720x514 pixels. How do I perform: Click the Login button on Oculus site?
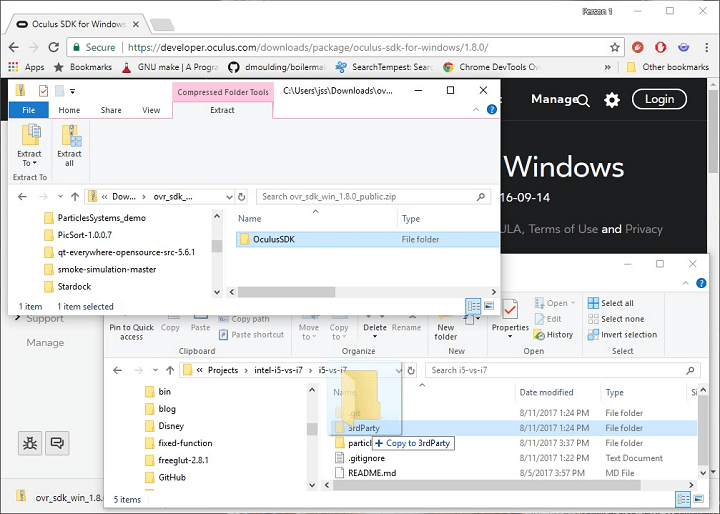click(x=659, y=99)
